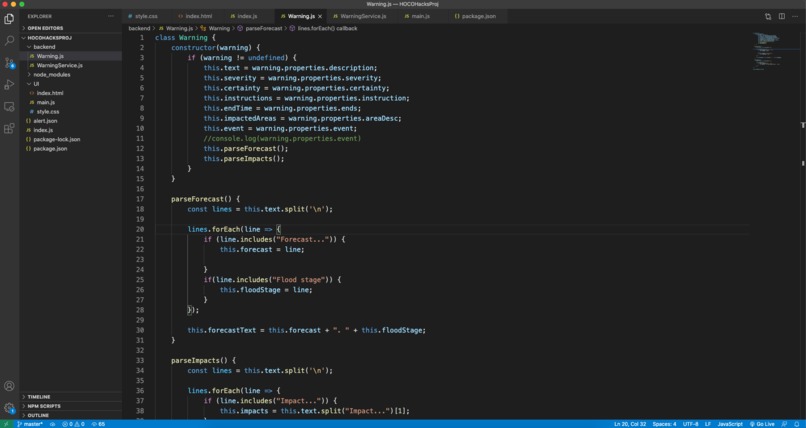Open the Manage gear settings icon

(9, 408)
